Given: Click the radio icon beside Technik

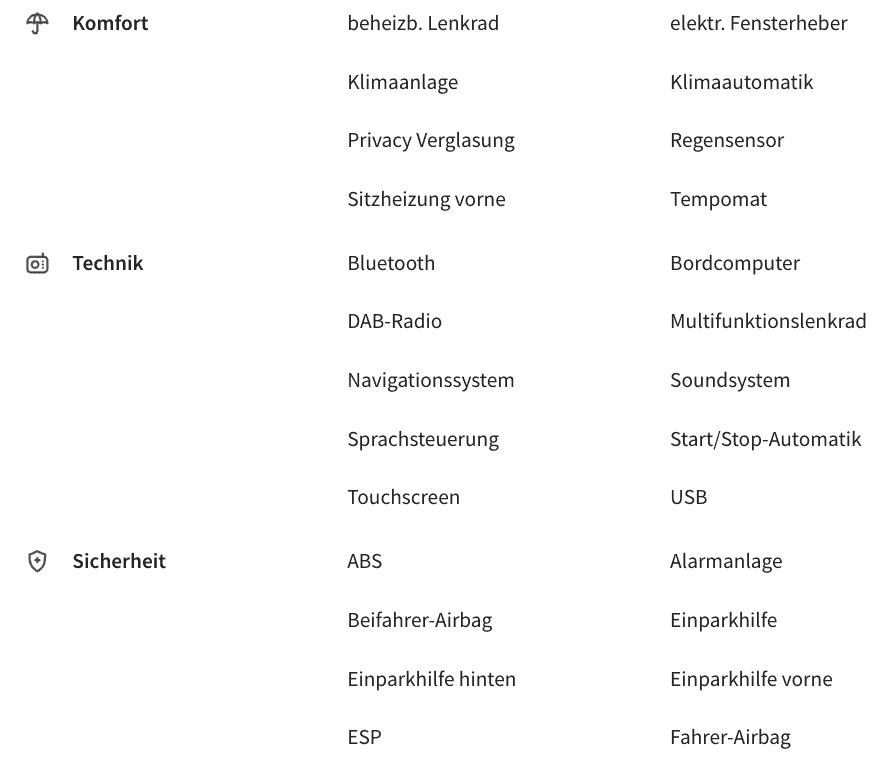Looking at the screenshot, I should (37, 264).
